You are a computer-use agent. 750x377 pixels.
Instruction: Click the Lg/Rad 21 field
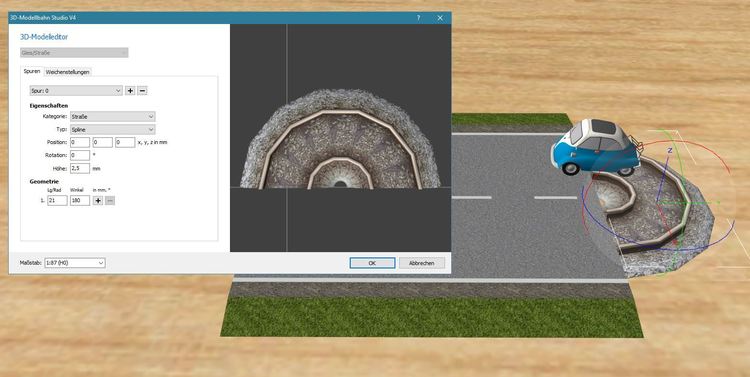[x=57, y=201]
